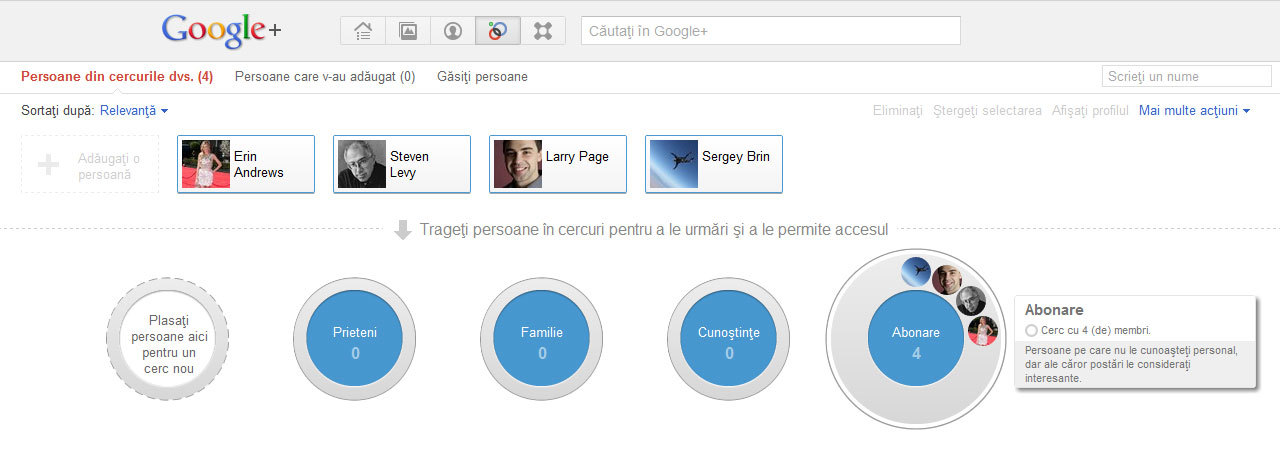
Task: Select the Larry Page person card
Action: click(x=558, y=164)
